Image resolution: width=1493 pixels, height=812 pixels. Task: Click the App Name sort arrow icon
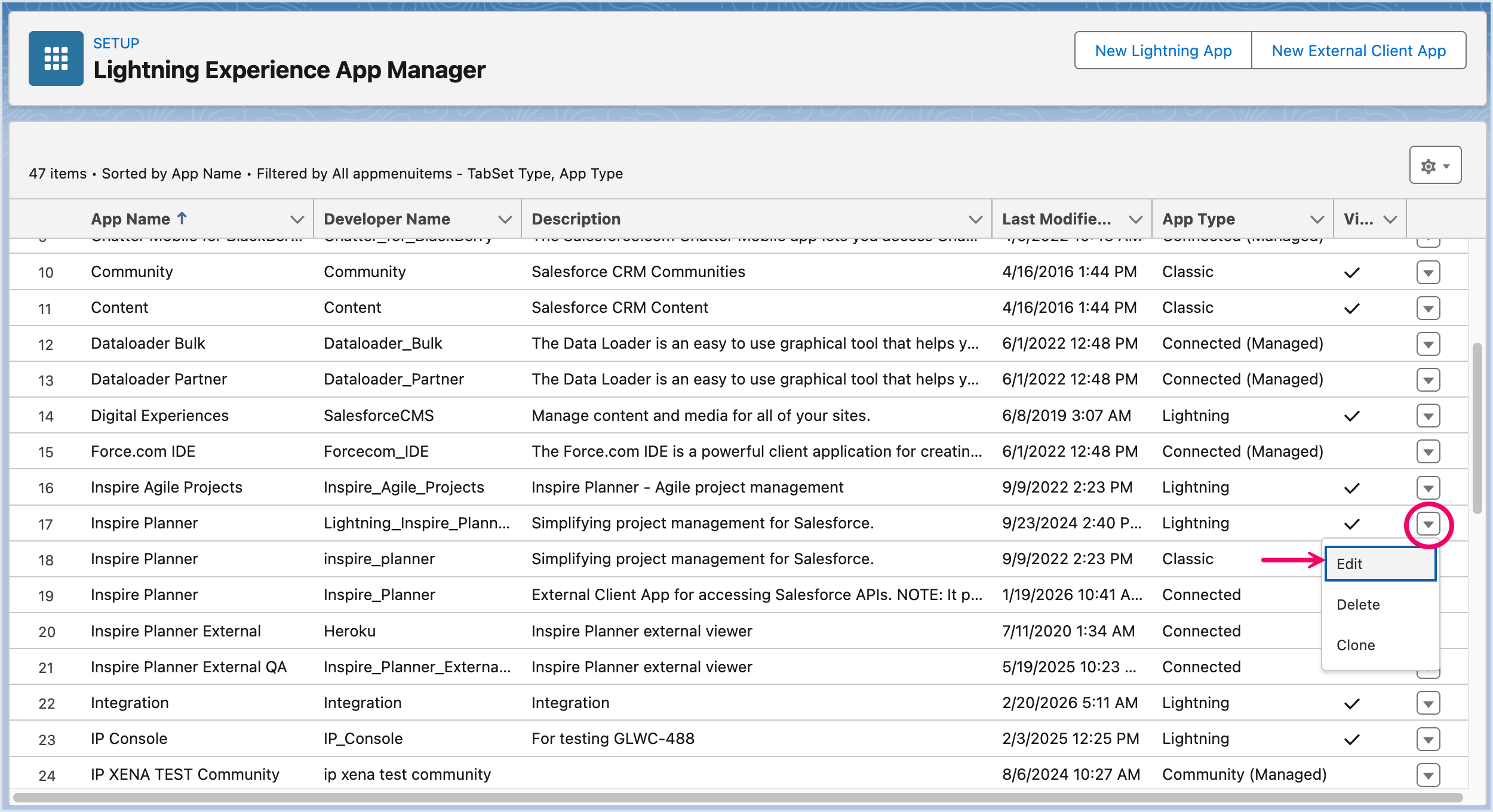pos(182,219)
